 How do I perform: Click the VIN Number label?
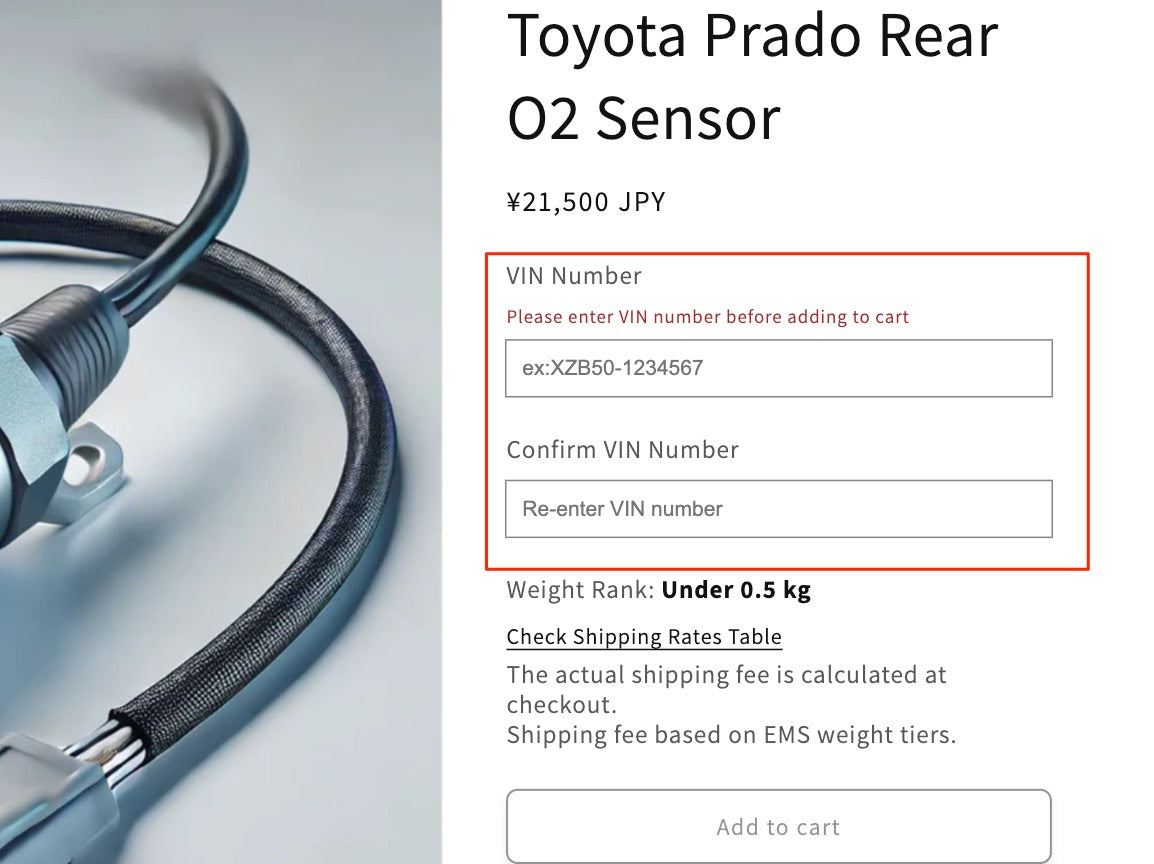pyautogui.click(x=574, y=276)
